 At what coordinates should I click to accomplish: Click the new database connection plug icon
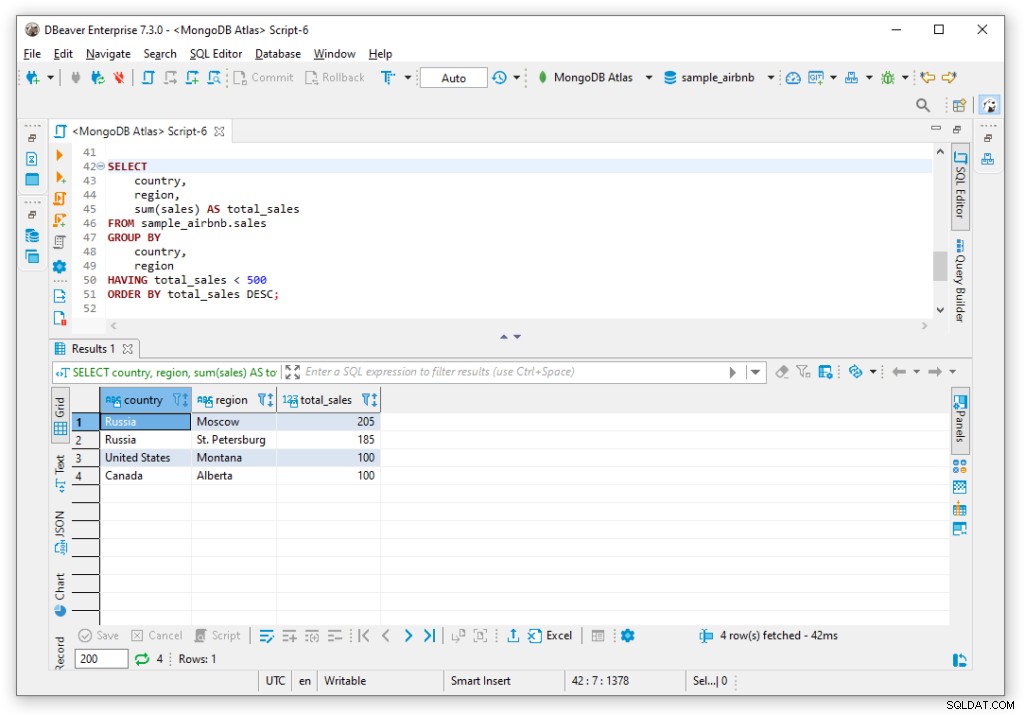[32, 78]
